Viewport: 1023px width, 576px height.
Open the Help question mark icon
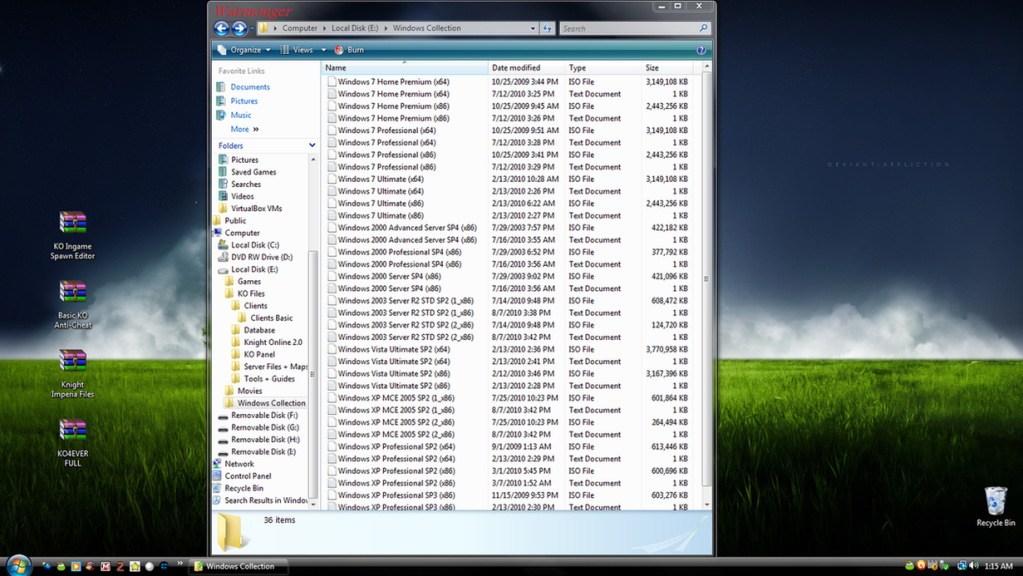tap(701, 50)
